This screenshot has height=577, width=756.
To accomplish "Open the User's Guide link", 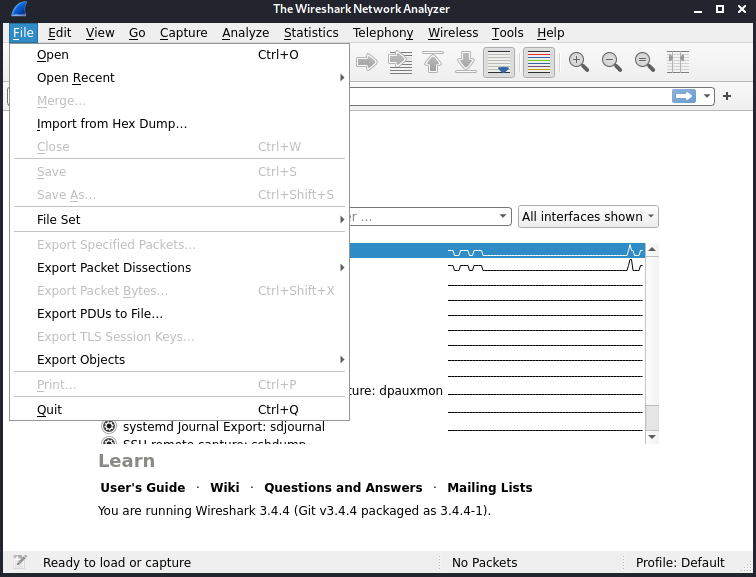I will pyautogui.click(x=143, y=487).
